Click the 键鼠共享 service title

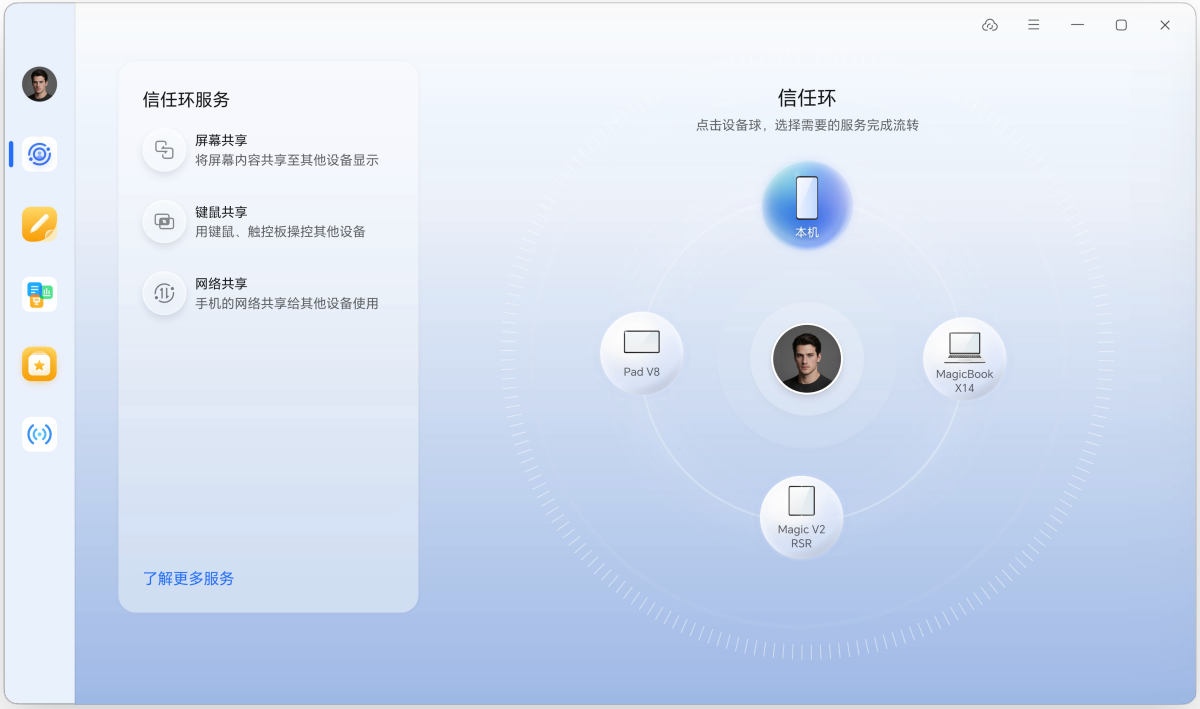click(x=221, y=212)
